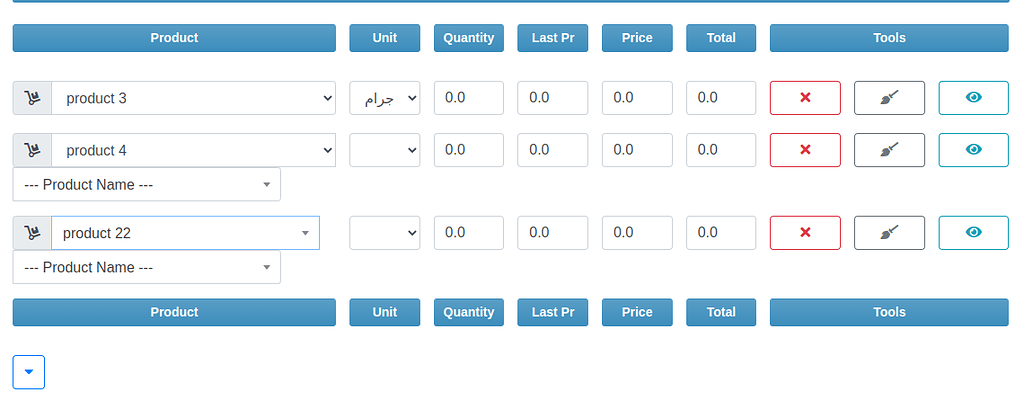Viewport: 1024px width, 401px height.
Task: Click the red X delete button in product 22 row
Action: [x=805, y=233]
